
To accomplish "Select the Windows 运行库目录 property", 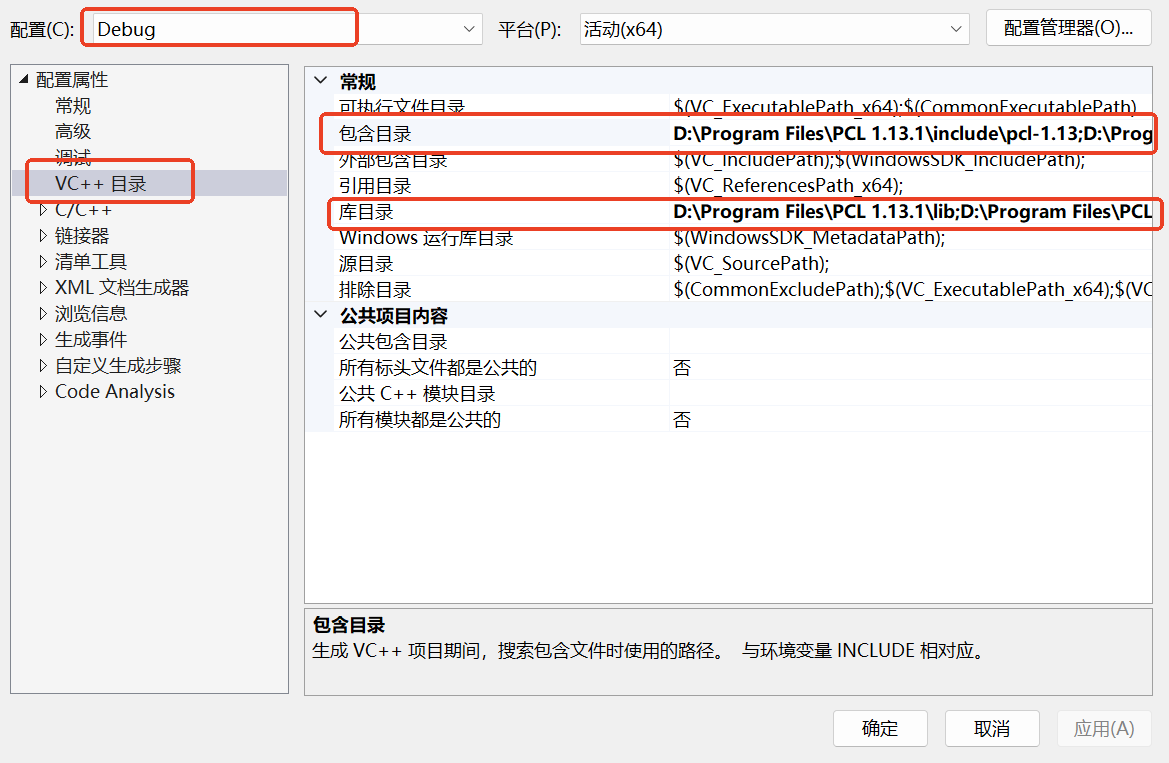I will pos(426,238).
